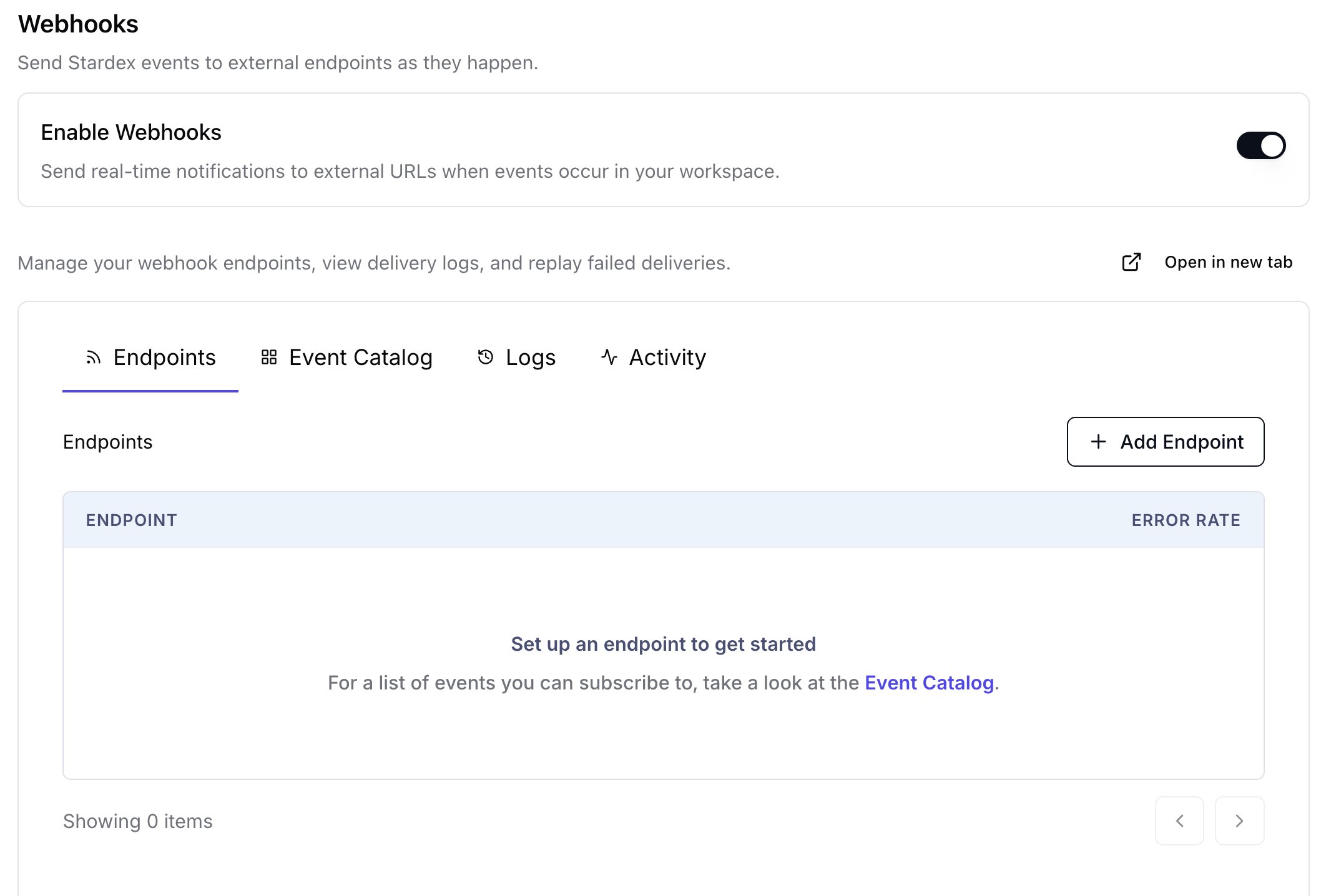Screen dimensions: 1326x896
Task: Open the Logs tab
Action: click(516, 358)
